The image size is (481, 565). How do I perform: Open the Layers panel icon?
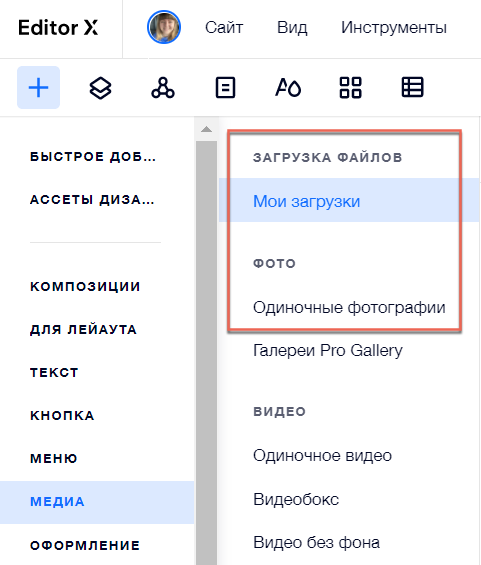[x=101, y=88]
